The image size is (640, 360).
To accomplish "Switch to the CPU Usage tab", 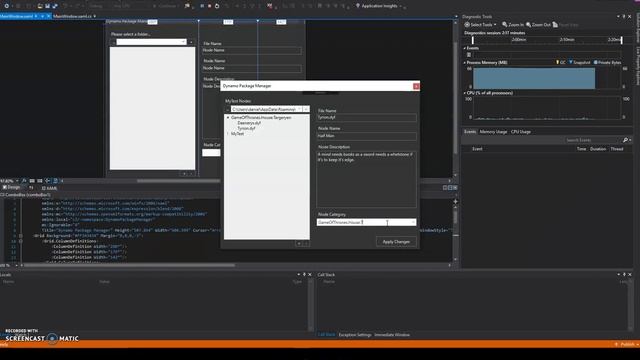I will click(x=521, y=132).
